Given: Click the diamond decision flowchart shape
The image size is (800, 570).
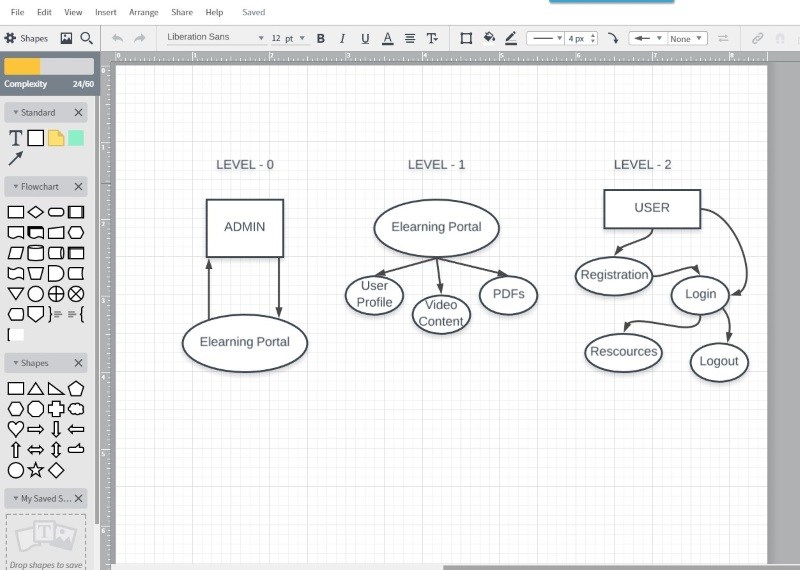Looking at the screenshot, I should coord(36,212).
